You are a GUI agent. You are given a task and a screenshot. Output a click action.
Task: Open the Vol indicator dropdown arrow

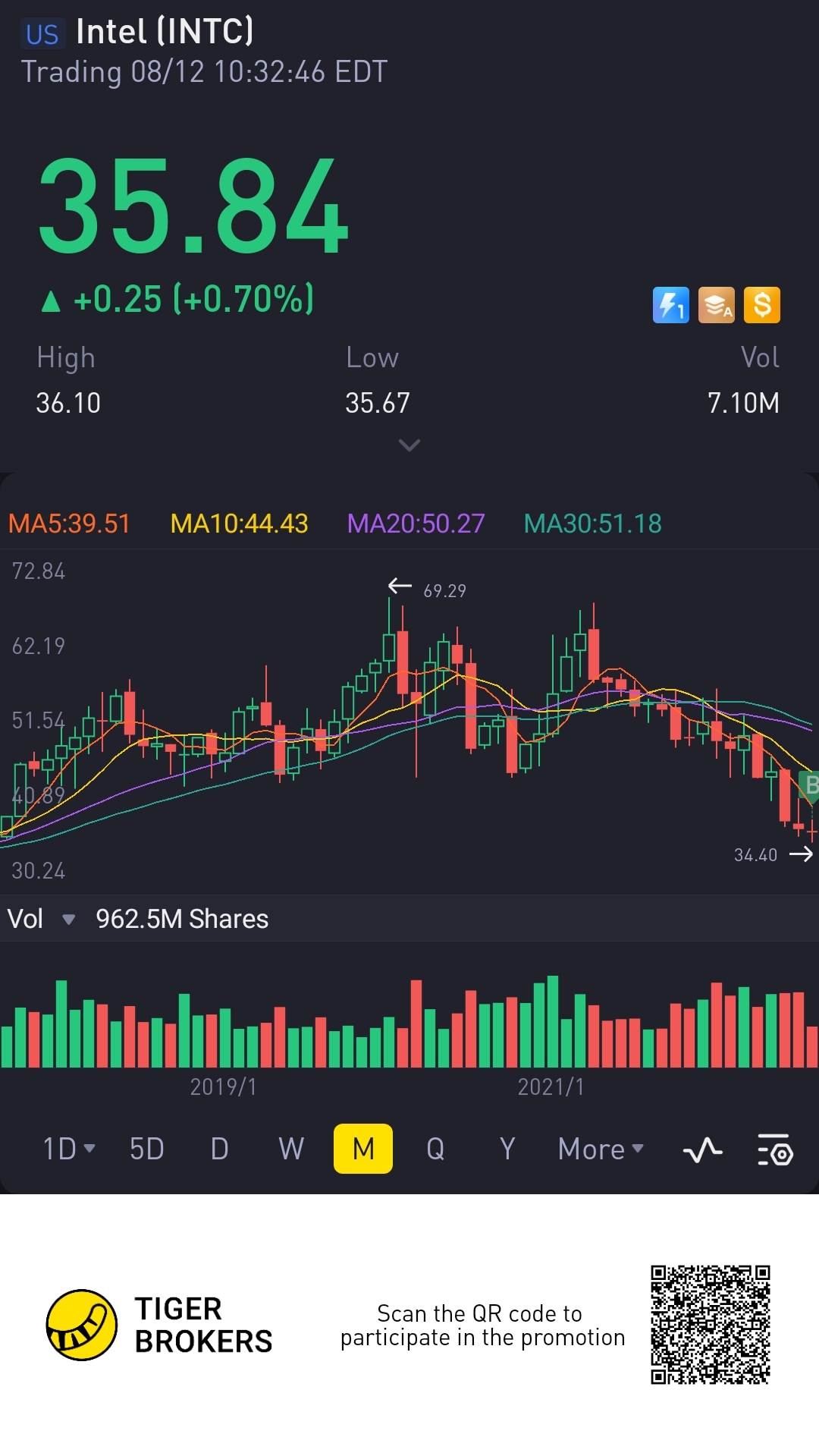tap(68, 920)
